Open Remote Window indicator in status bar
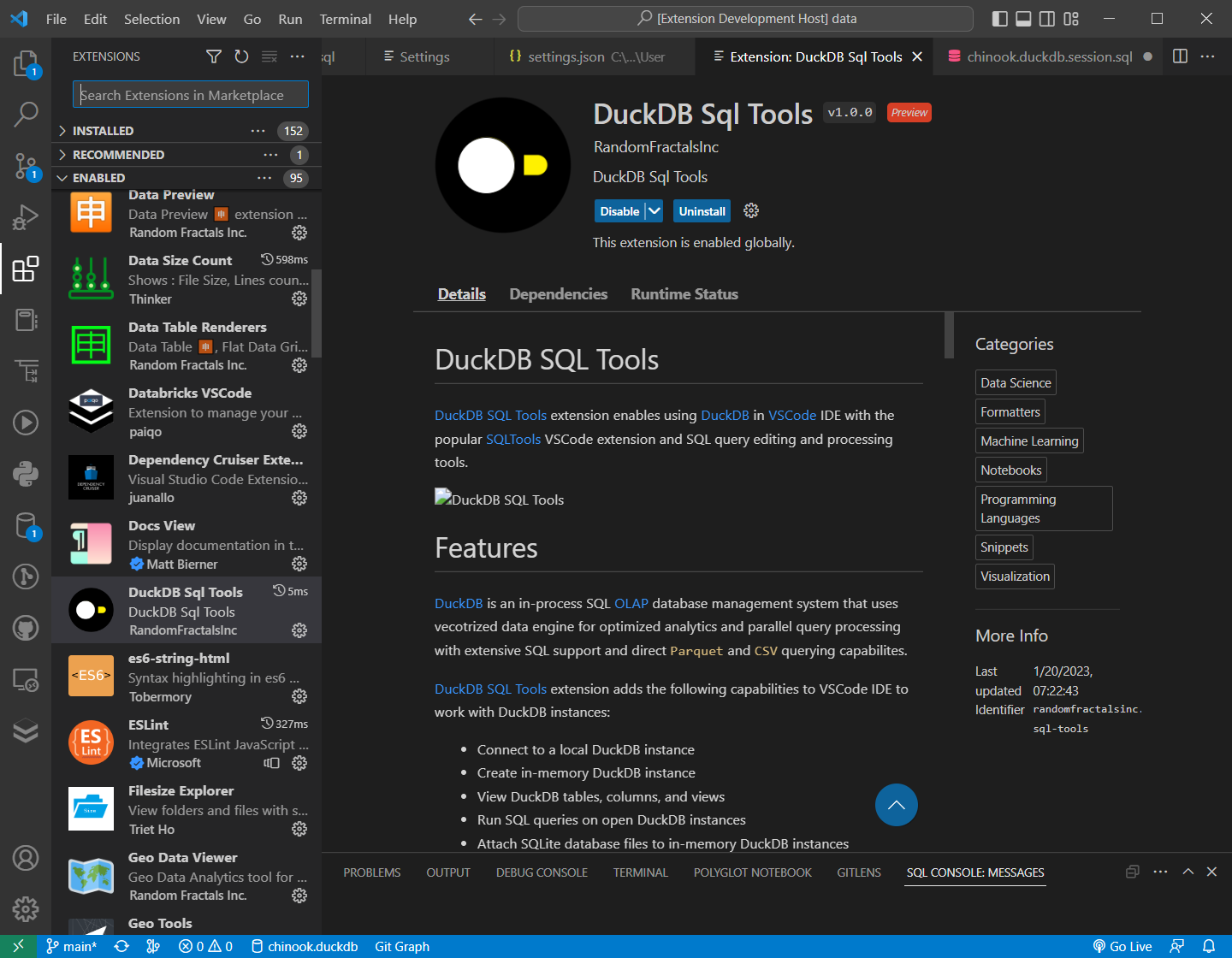 (x=18, y=946)
